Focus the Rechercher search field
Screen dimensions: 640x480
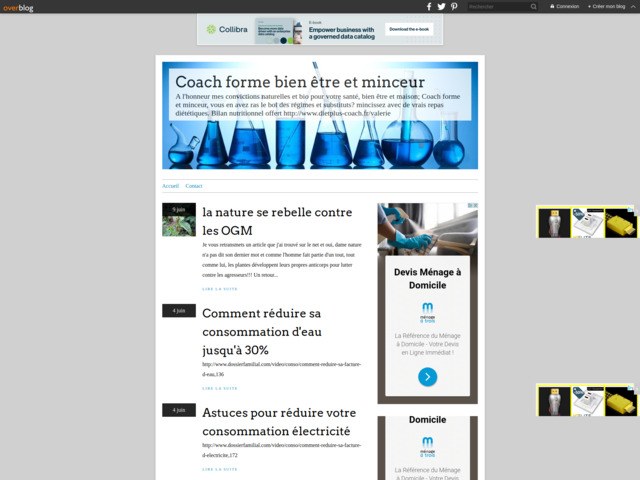[498, 6]
